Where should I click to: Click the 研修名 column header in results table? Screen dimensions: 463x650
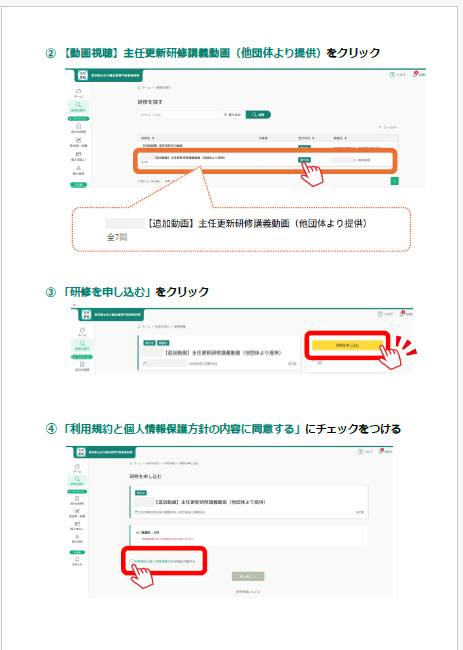pyautogui.click(x=148, y=138)
